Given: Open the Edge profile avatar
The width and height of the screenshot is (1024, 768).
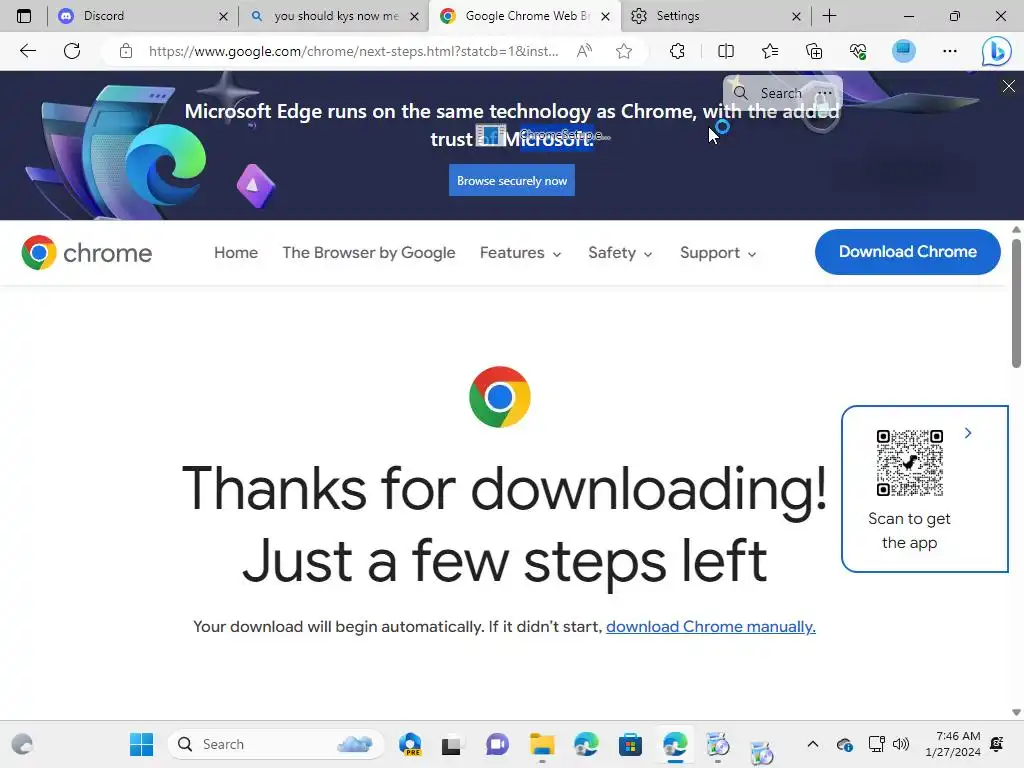Looking at the screenshot, I should click(904, 51).
